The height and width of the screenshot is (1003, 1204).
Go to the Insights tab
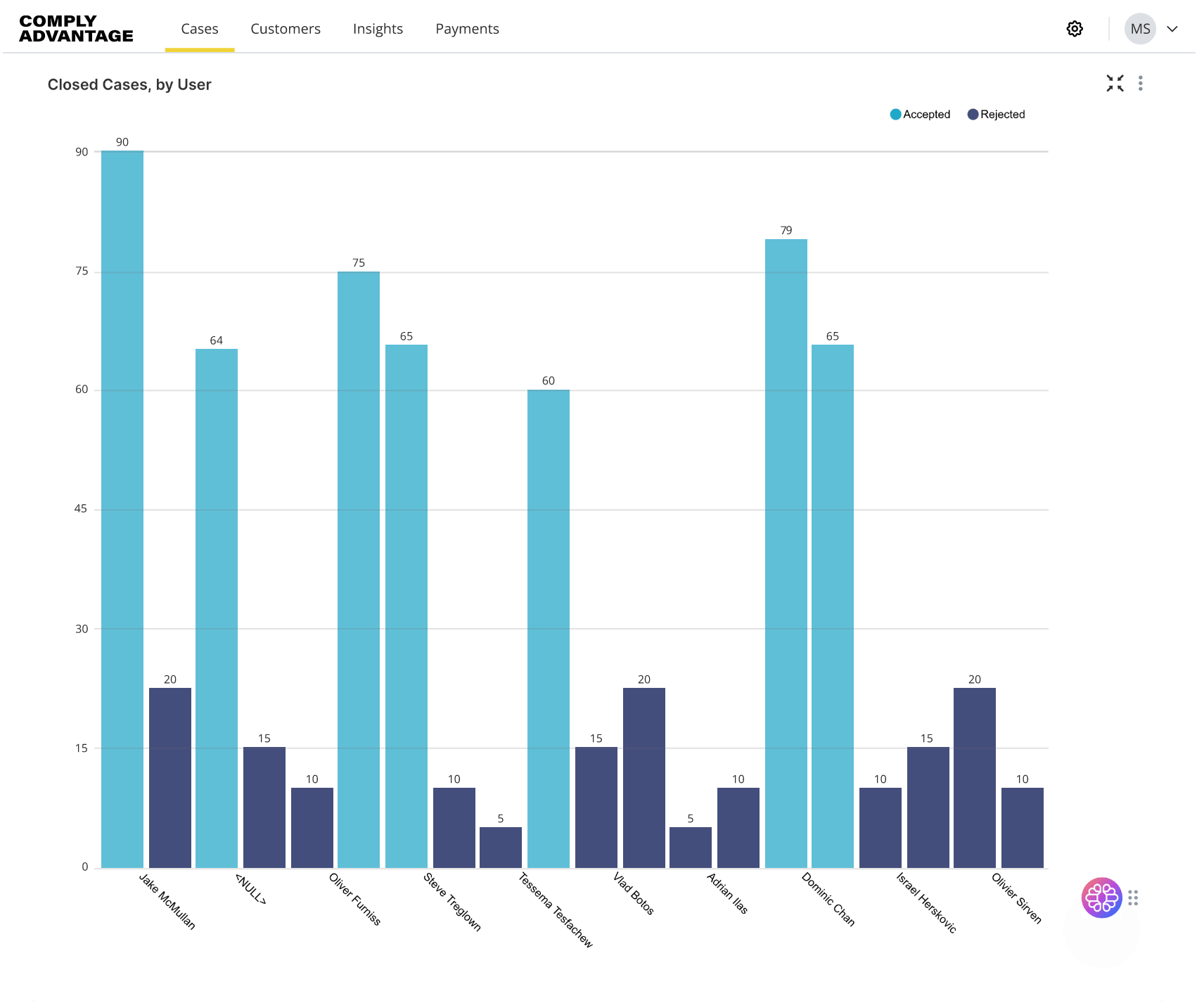[x=378, y=29]
